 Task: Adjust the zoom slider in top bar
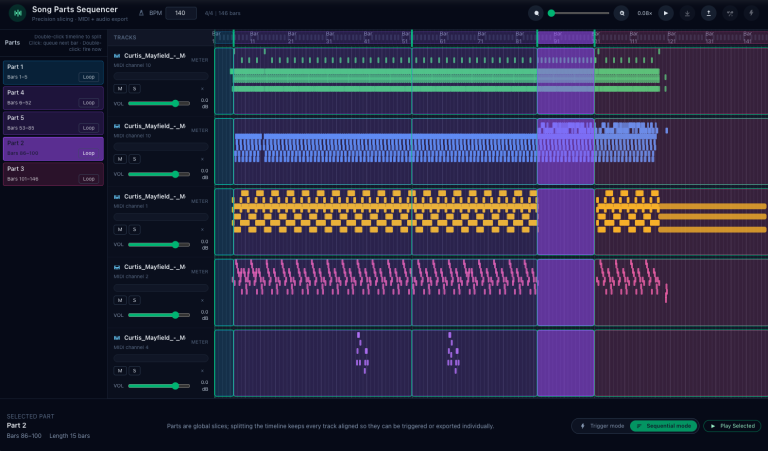click(580, 13)
